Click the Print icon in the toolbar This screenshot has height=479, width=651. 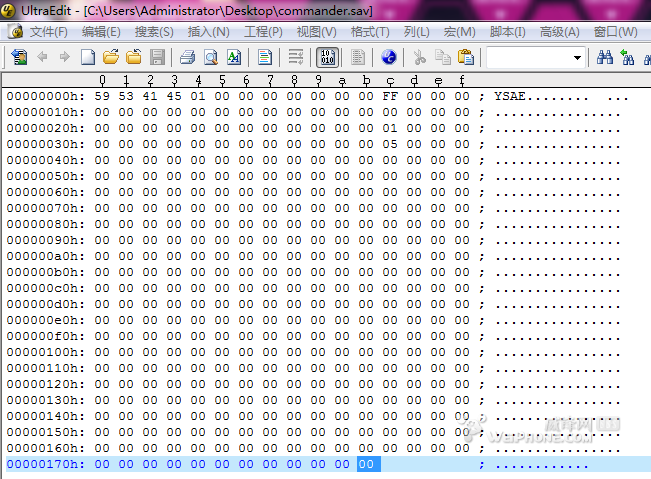[187, 57]
